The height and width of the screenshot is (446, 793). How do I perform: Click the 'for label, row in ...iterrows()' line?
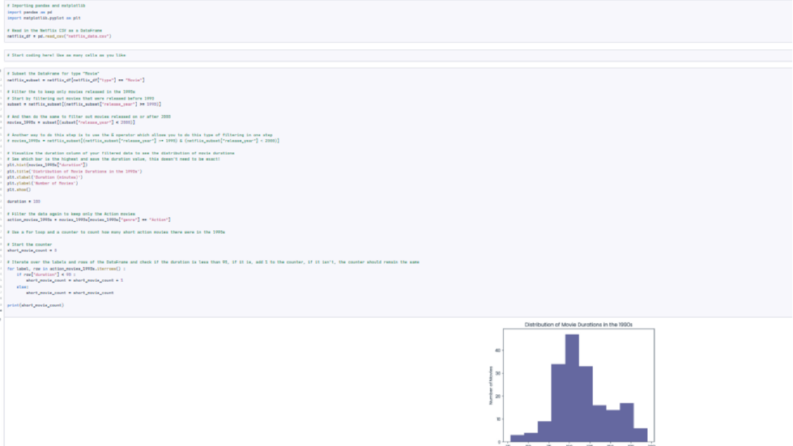(66, 269)
